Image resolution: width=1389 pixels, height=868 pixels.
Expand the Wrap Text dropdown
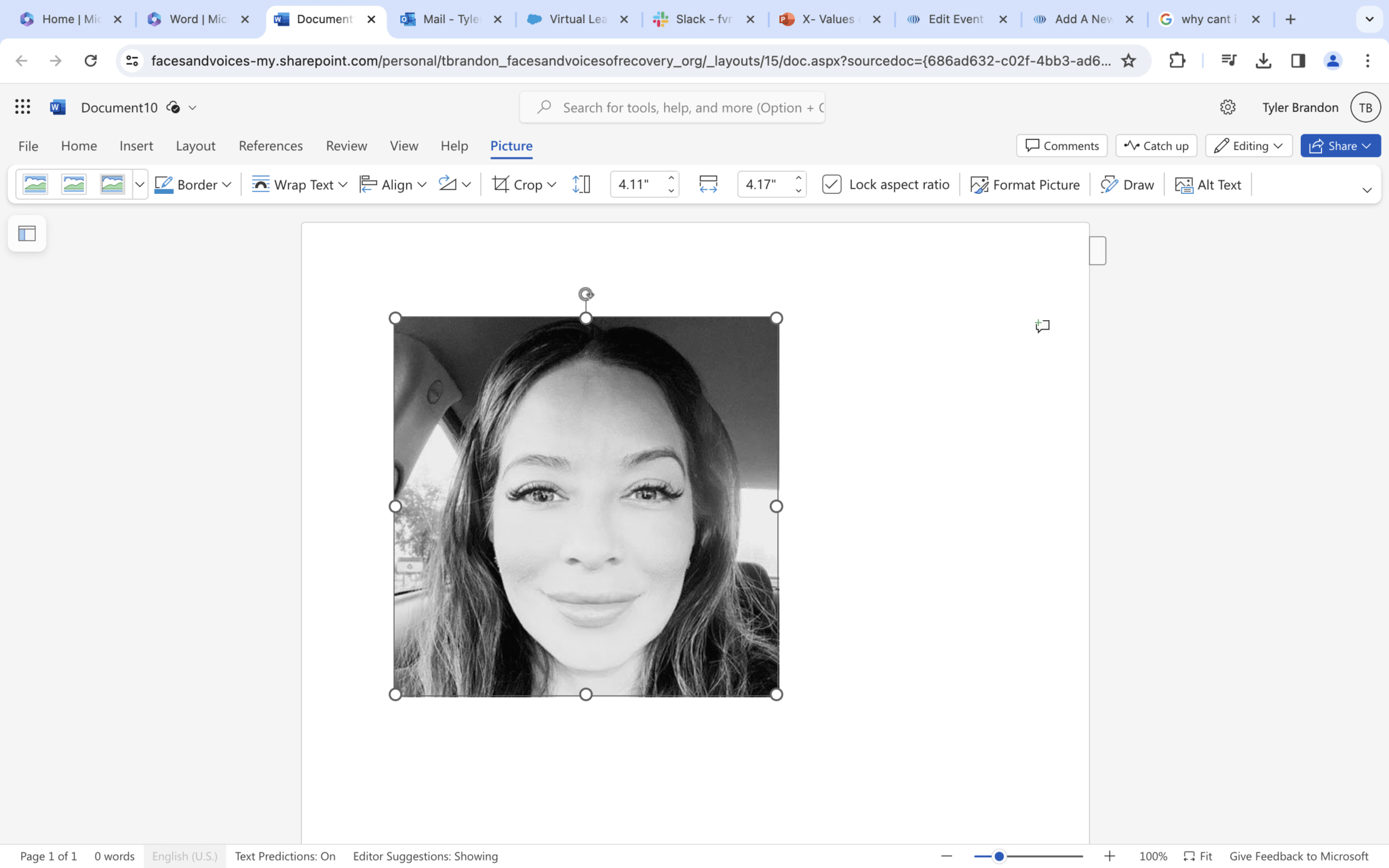299,184
